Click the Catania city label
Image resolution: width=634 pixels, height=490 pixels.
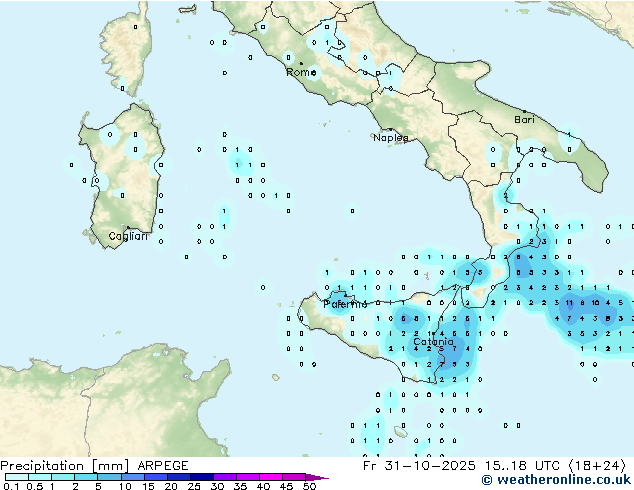click(433, 342)
